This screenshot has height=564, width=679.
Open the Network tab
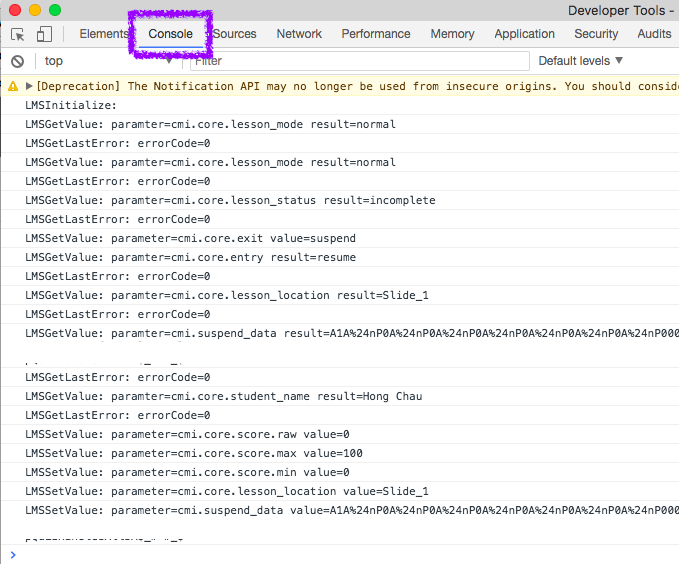coord(299,34)
